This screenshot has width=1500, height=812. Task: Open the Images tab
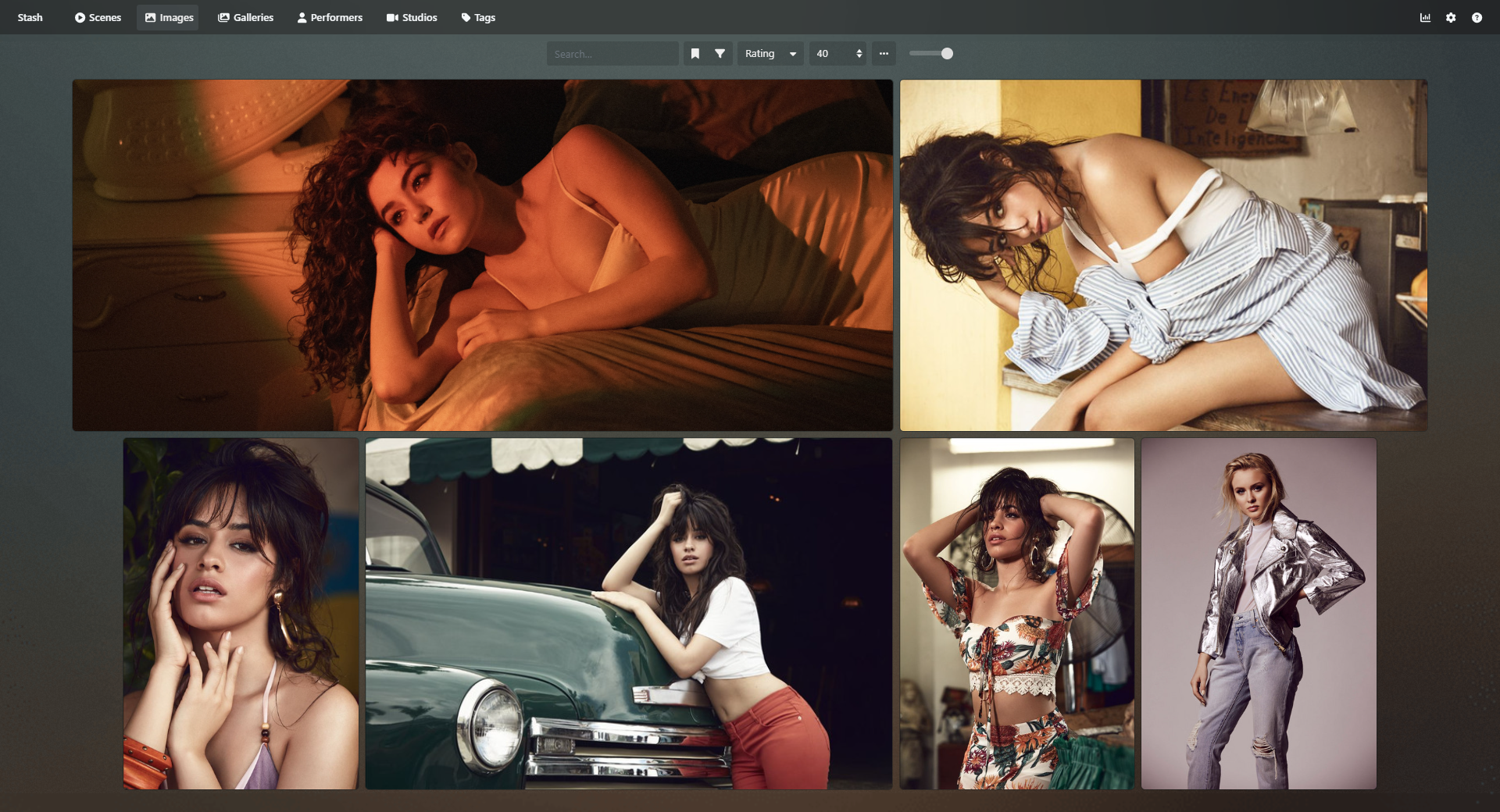click(x=169, y=17)
